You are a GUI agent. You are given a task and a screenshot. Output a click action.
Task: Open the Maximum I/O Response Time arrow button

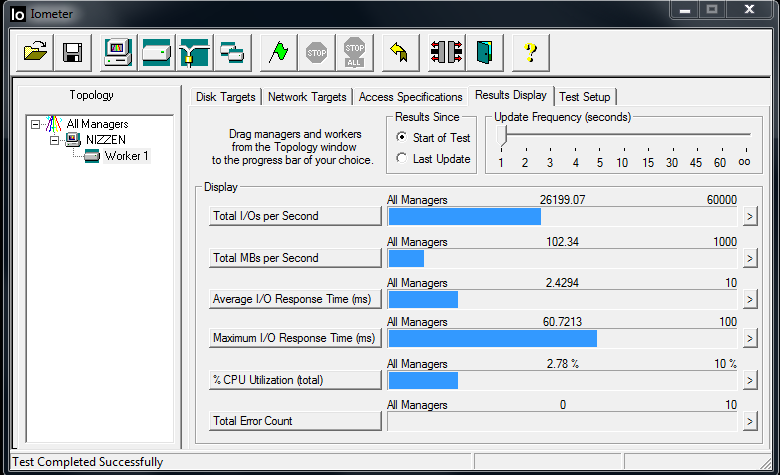pyautogui.click(x=750, y=339)
